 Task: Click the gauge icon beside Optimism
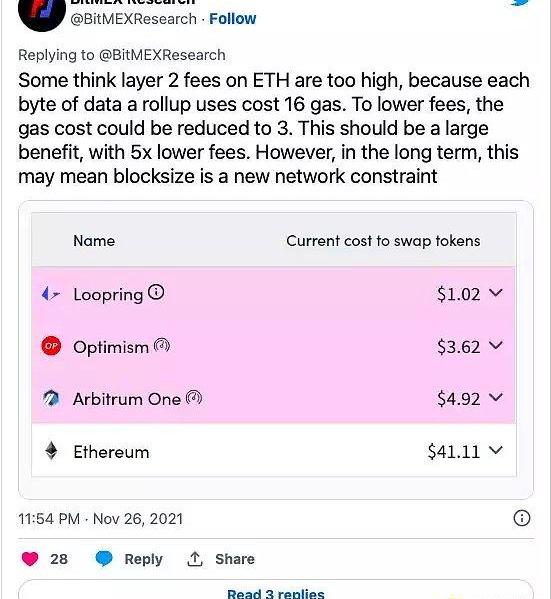tap(162, 345)
